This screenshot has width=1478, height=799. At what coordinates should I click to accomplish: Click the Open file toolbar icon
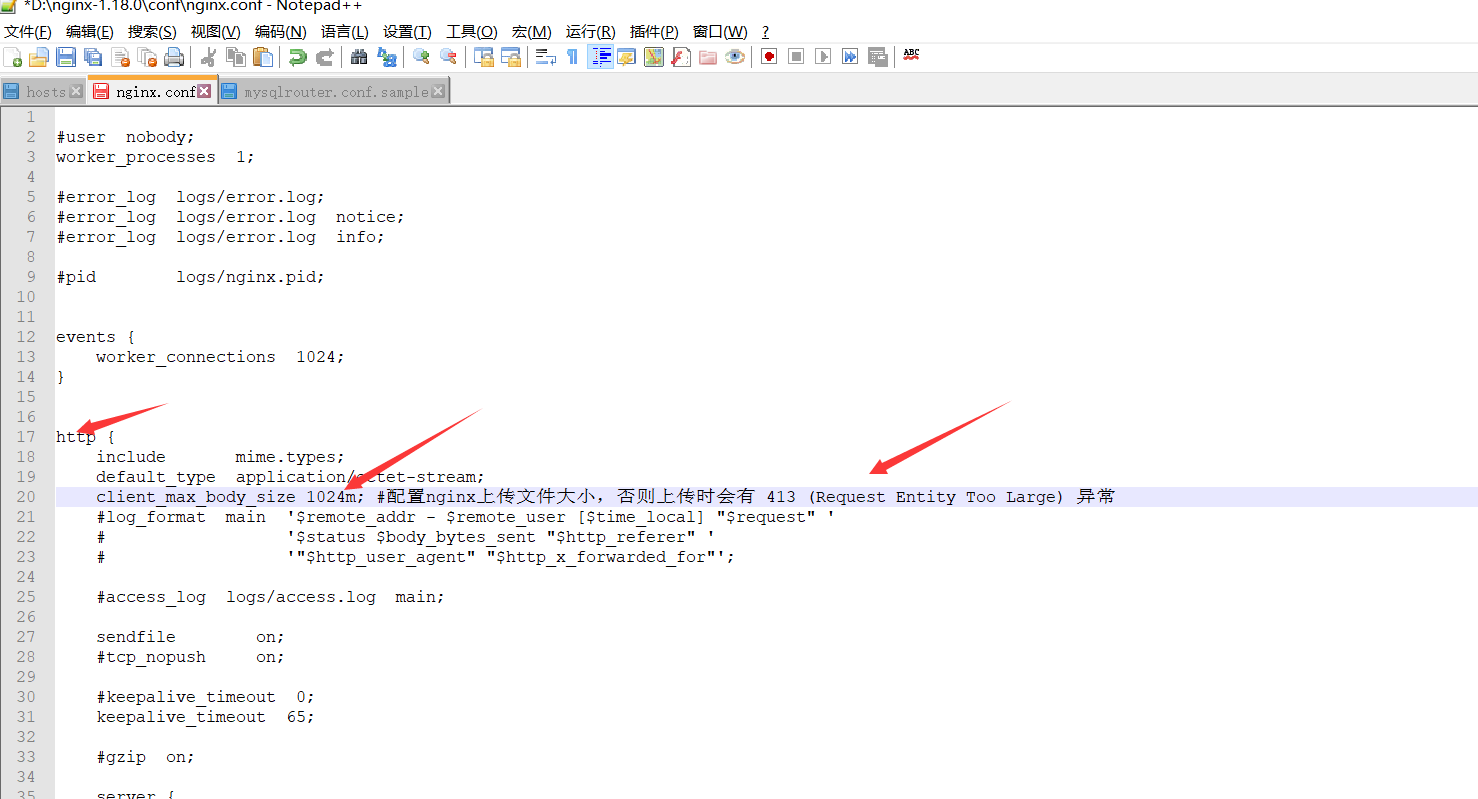click(x=39, y=57)
